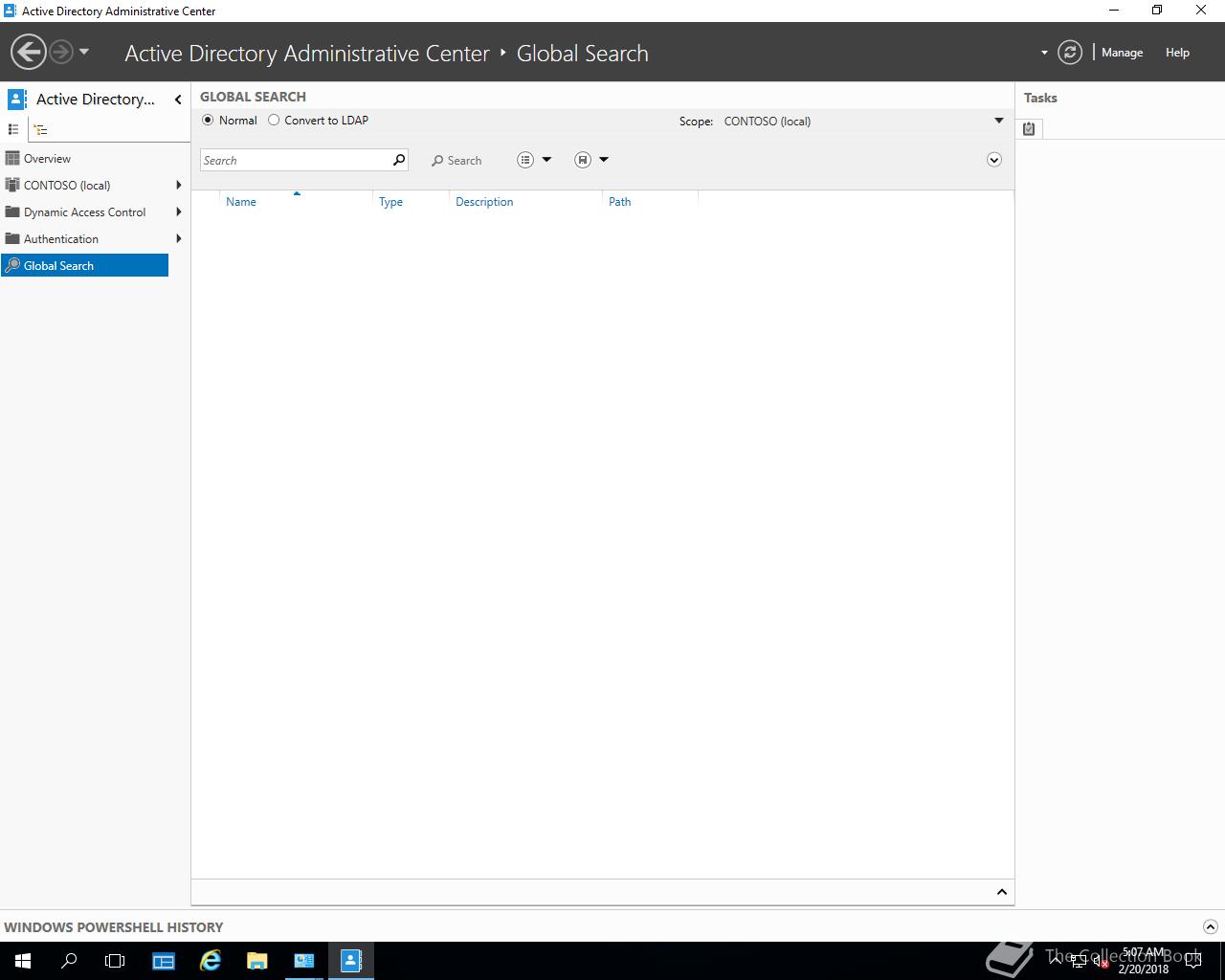The height and width of the screenshot is (980, 1225).
Task: Select Dynamic Access Control node
Action: [84, 212]
